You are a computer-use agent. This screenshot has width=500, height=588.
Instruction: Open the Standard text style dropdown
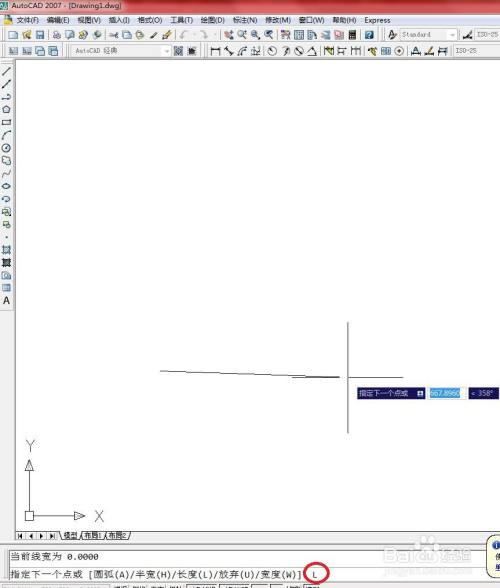click(428, 35)
